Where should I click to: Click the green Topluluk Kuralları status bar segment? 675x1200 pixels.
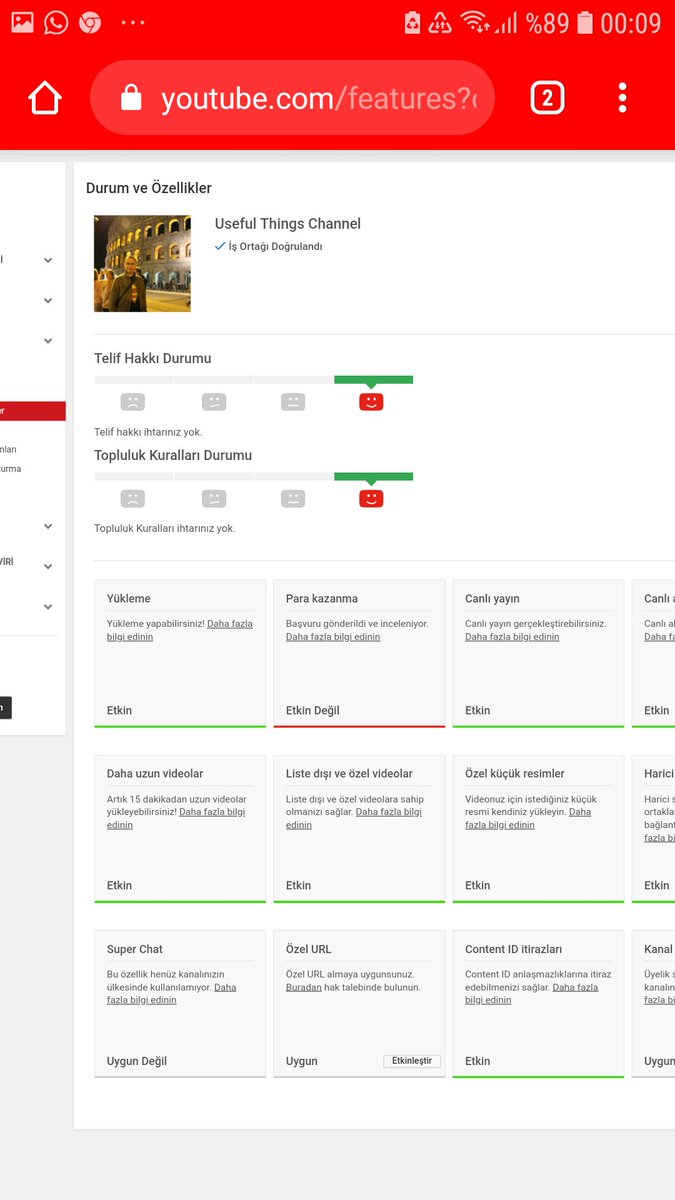click(x=373, y=477)
